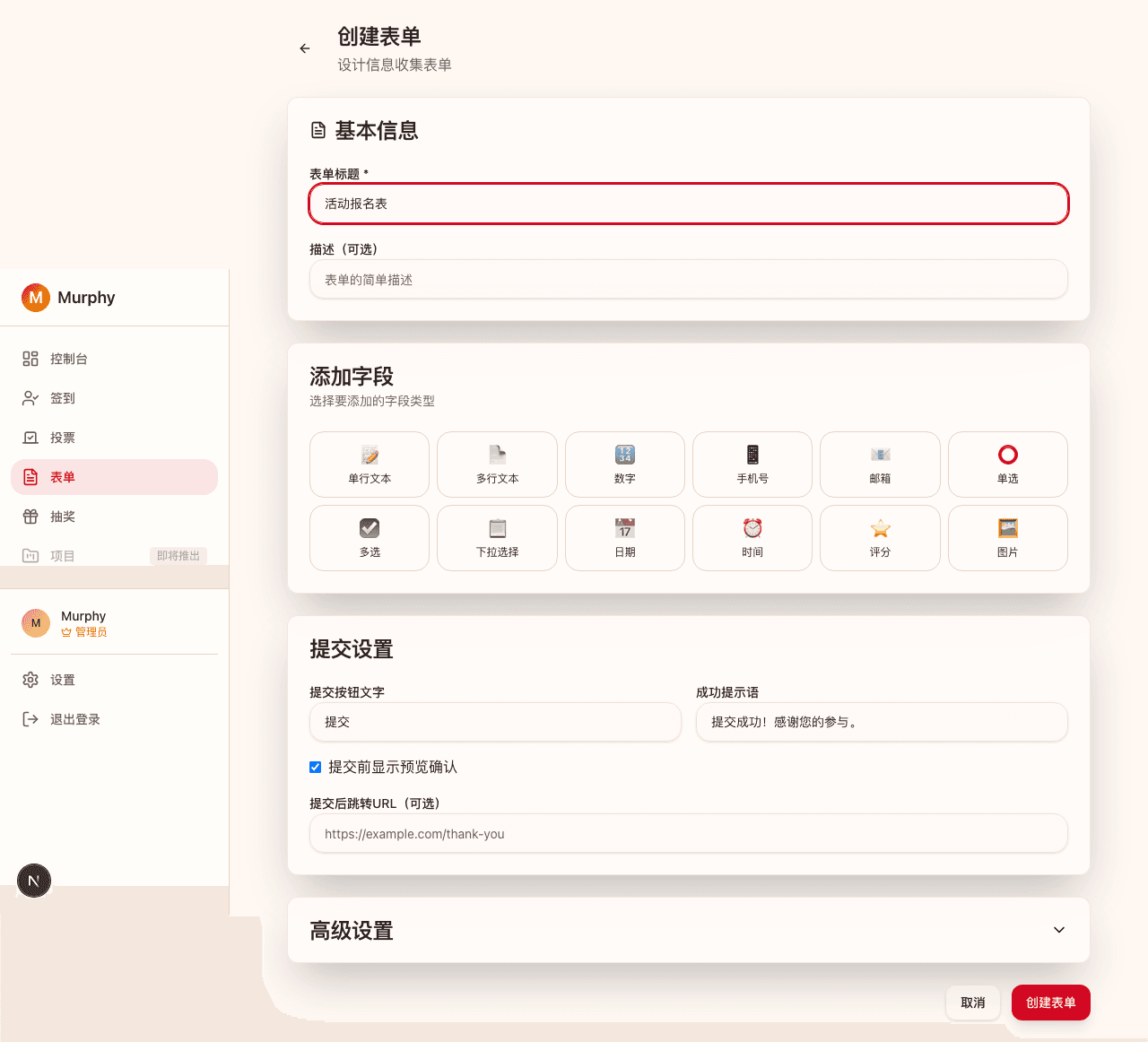Add a 手机号 phone field
The height and width of the screenshot is (1042, 1148).
752,465
